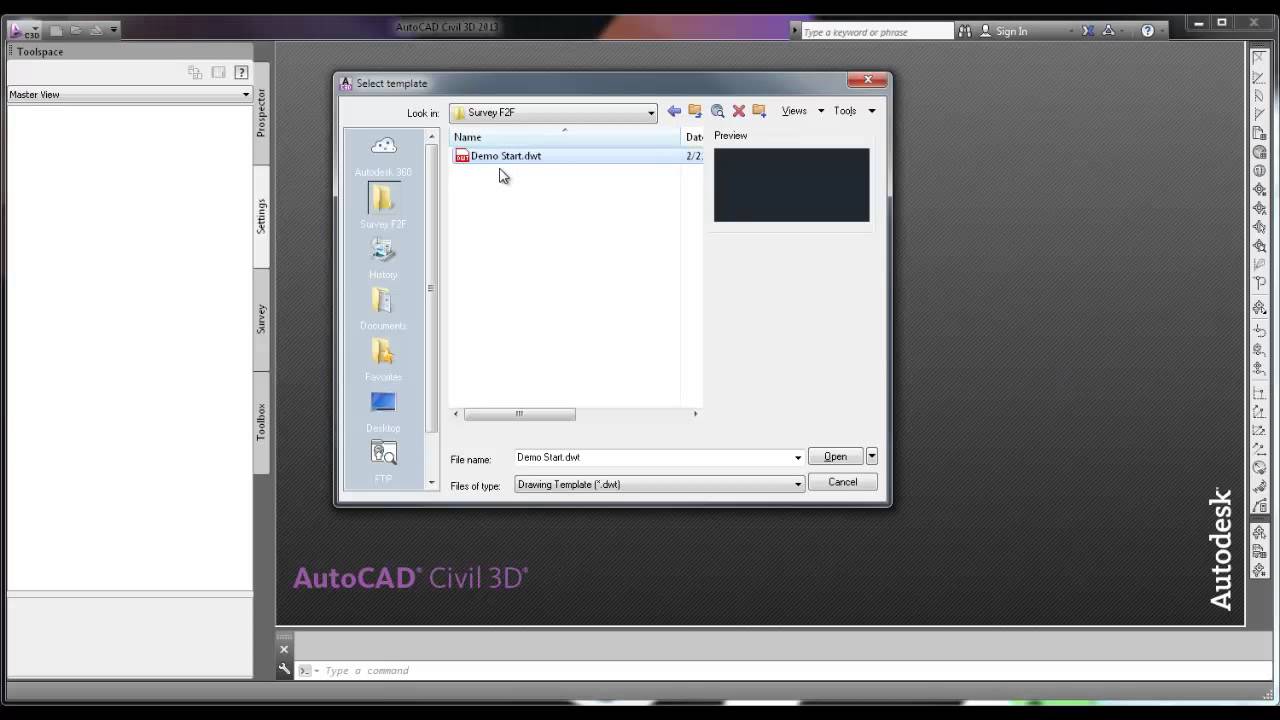Switch to the Toolbox tab

tap(261, 422)
